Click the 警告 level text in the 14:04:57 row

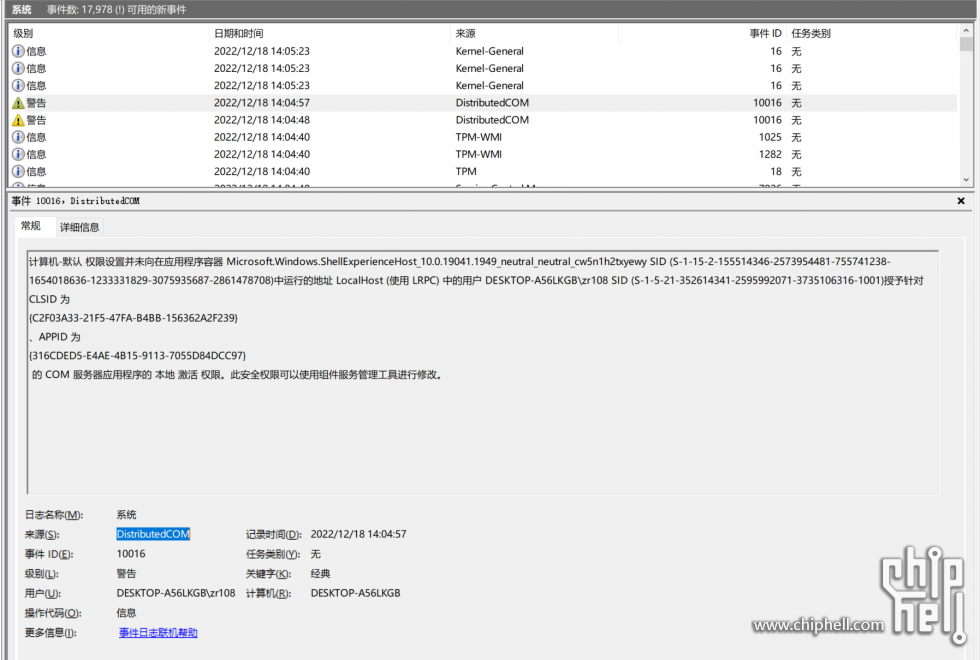click(x=36, y=103)
